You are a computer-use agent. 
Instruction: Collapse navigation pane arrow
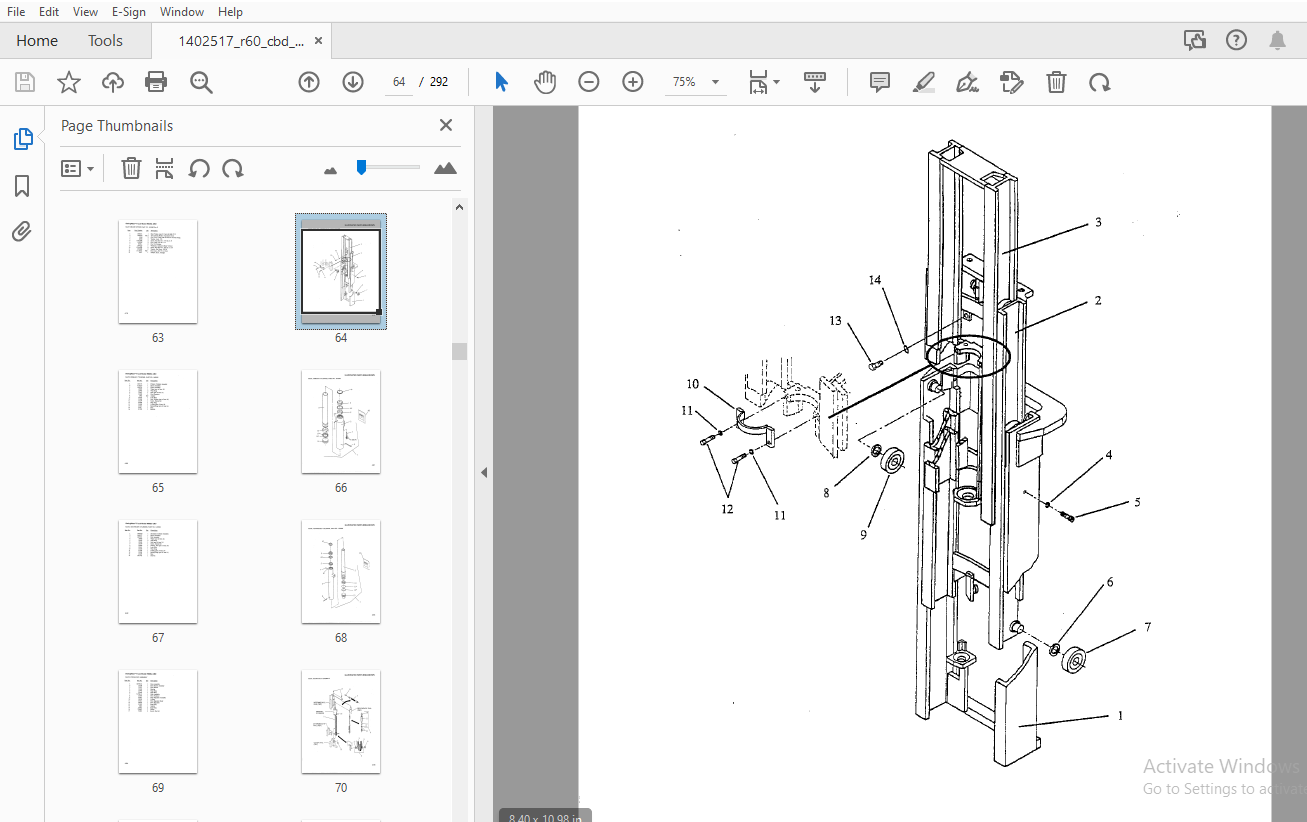484,472
